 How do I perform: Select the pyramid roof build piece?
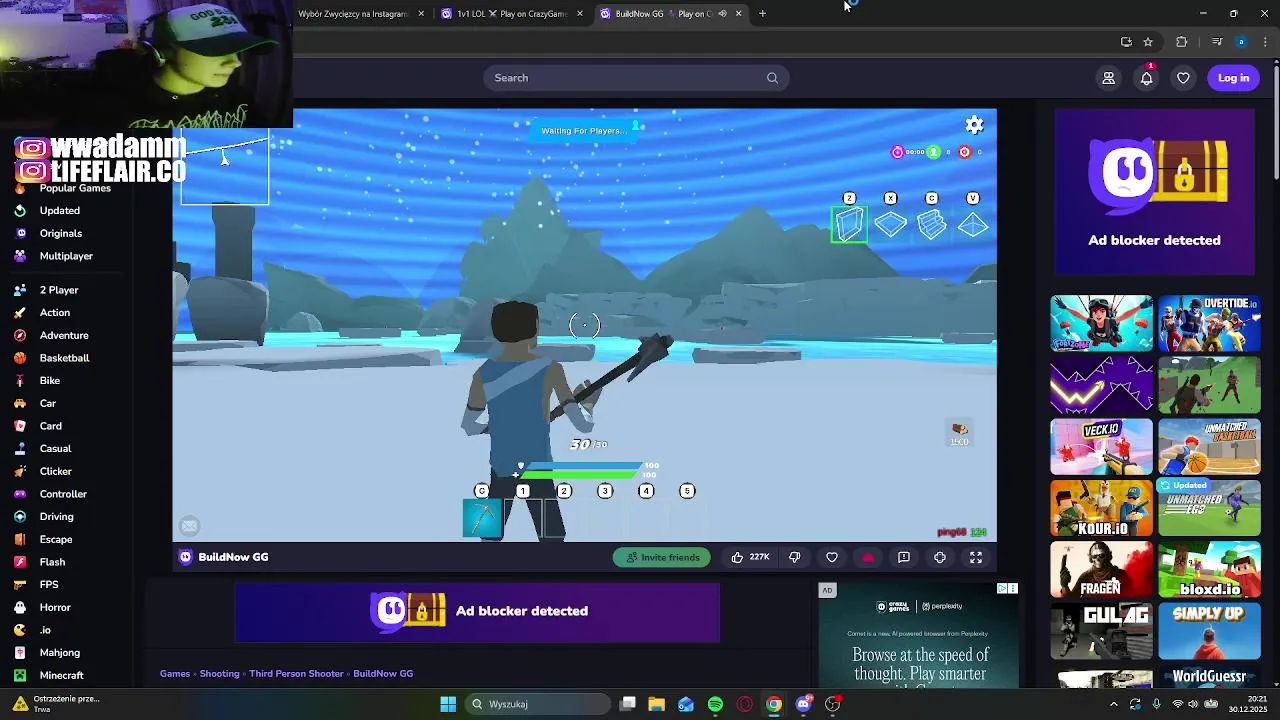[x=972, y=225]
